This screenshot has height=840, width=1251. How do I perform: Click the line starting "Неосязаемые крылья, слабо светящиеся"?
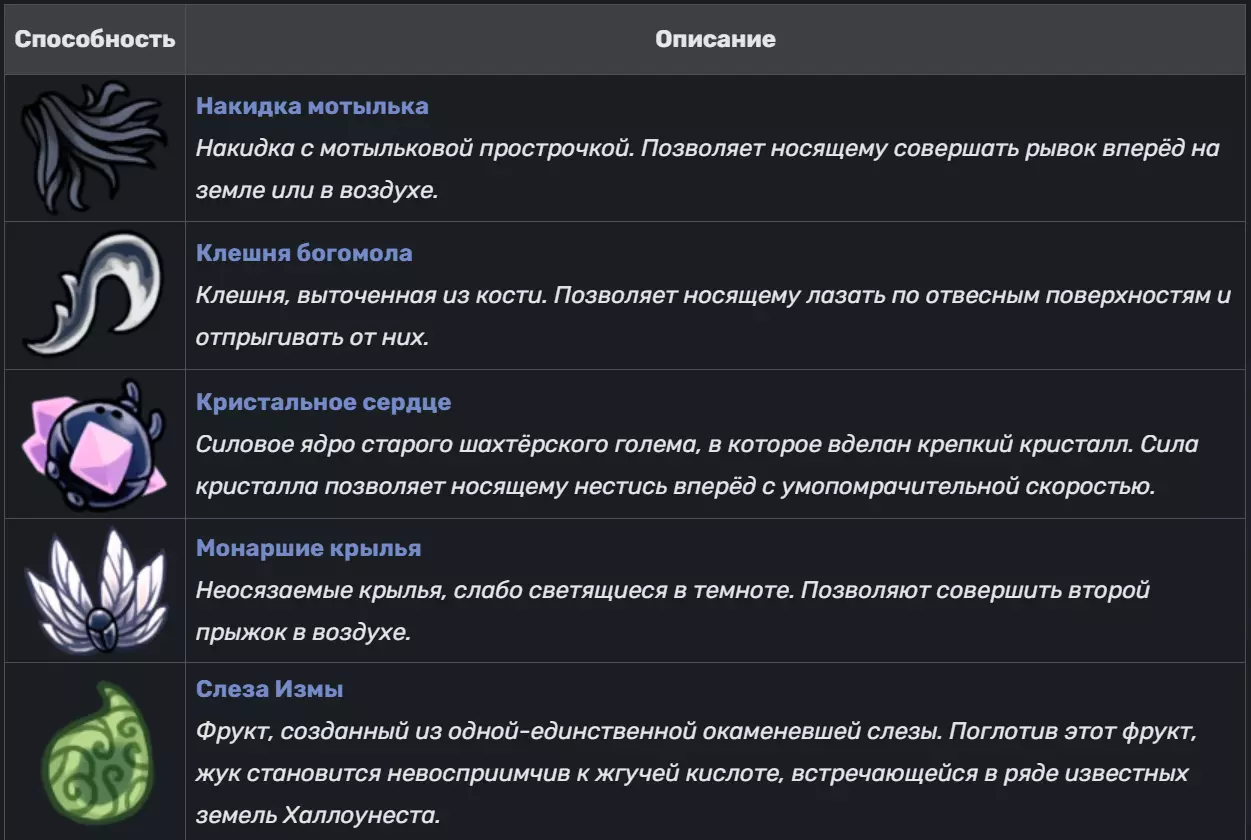click(672, 590)
